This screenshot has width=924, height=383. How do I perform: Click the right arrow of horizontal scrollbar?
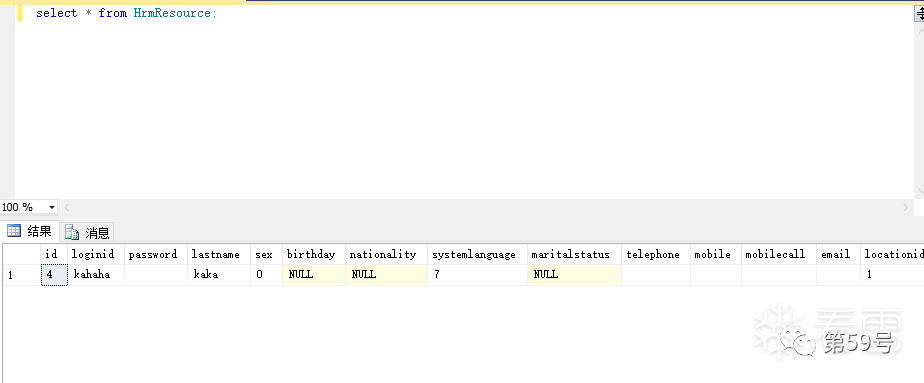tap(905, 207)
